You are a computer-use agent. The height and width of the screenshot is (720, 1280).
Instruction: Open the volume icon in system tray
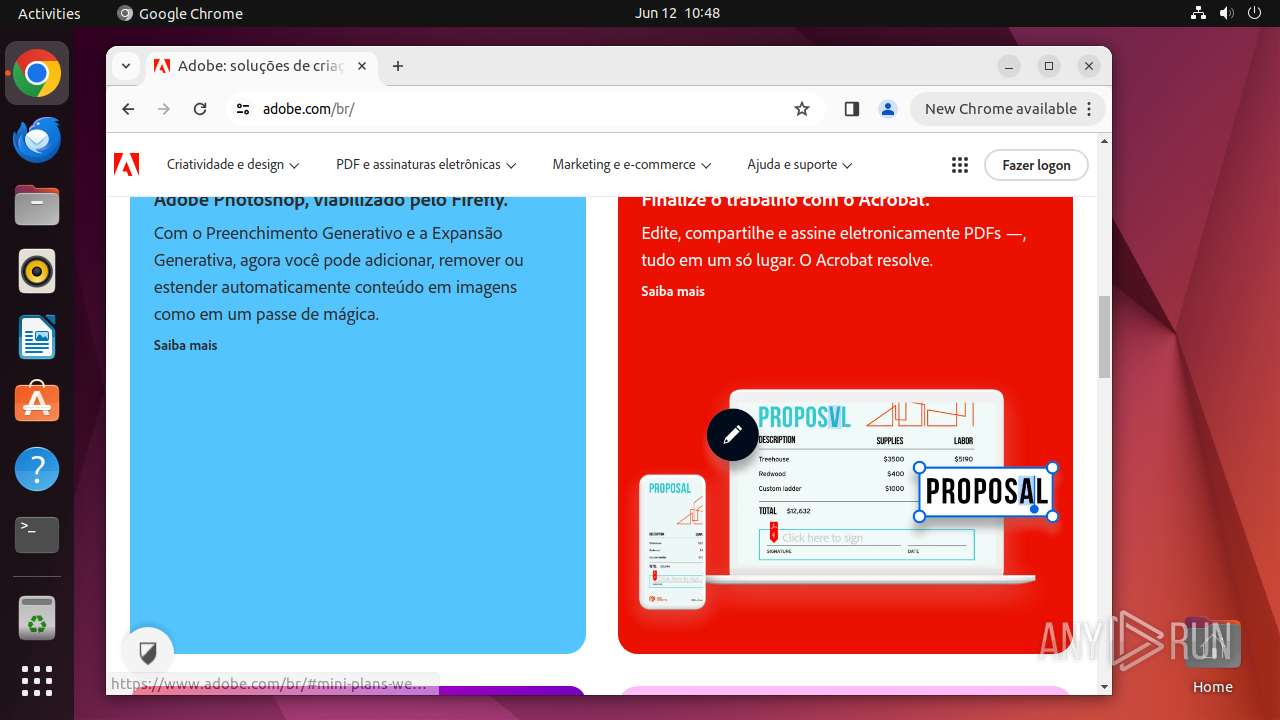point(1227,13)
